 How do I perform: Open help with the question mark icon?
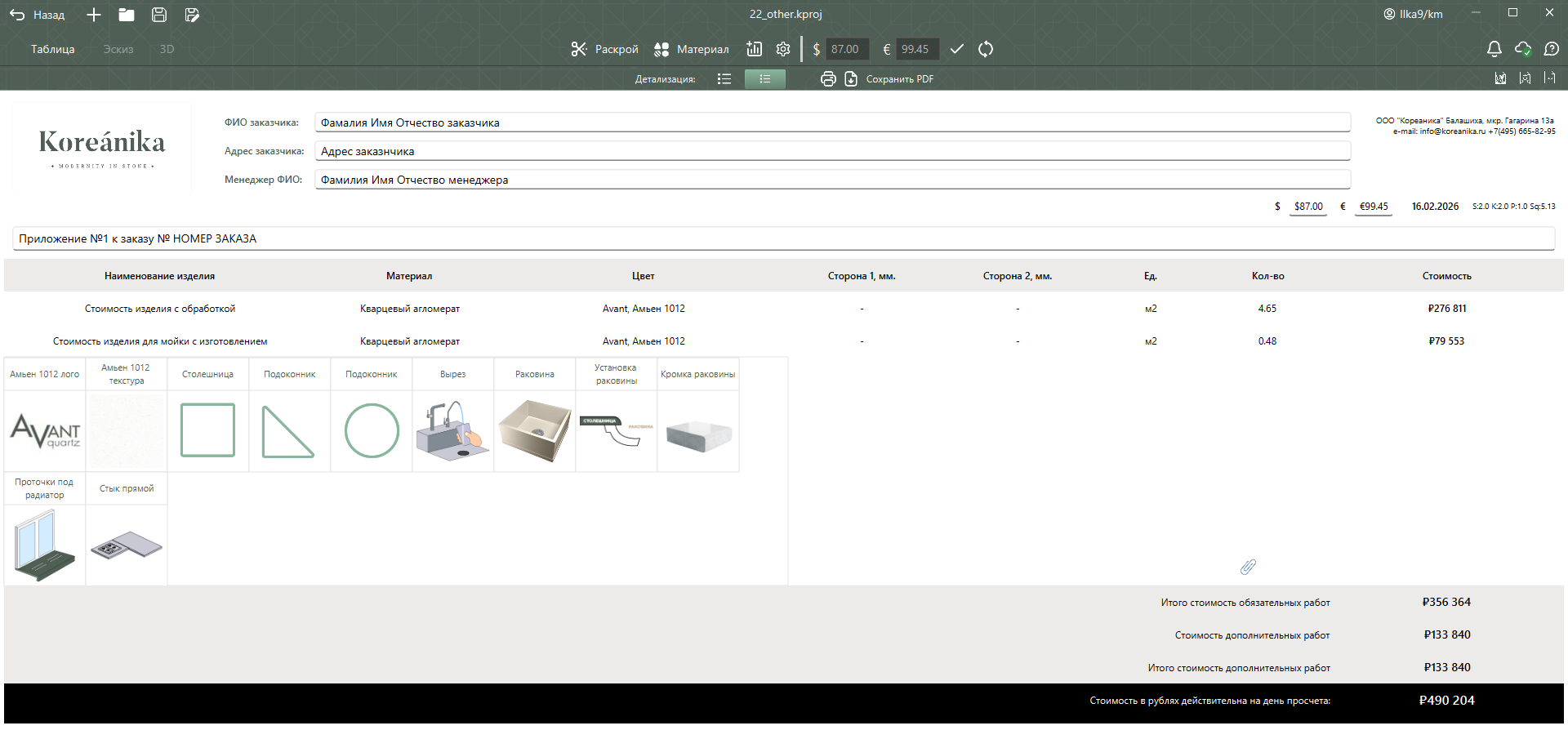(x=1552, y=49)
